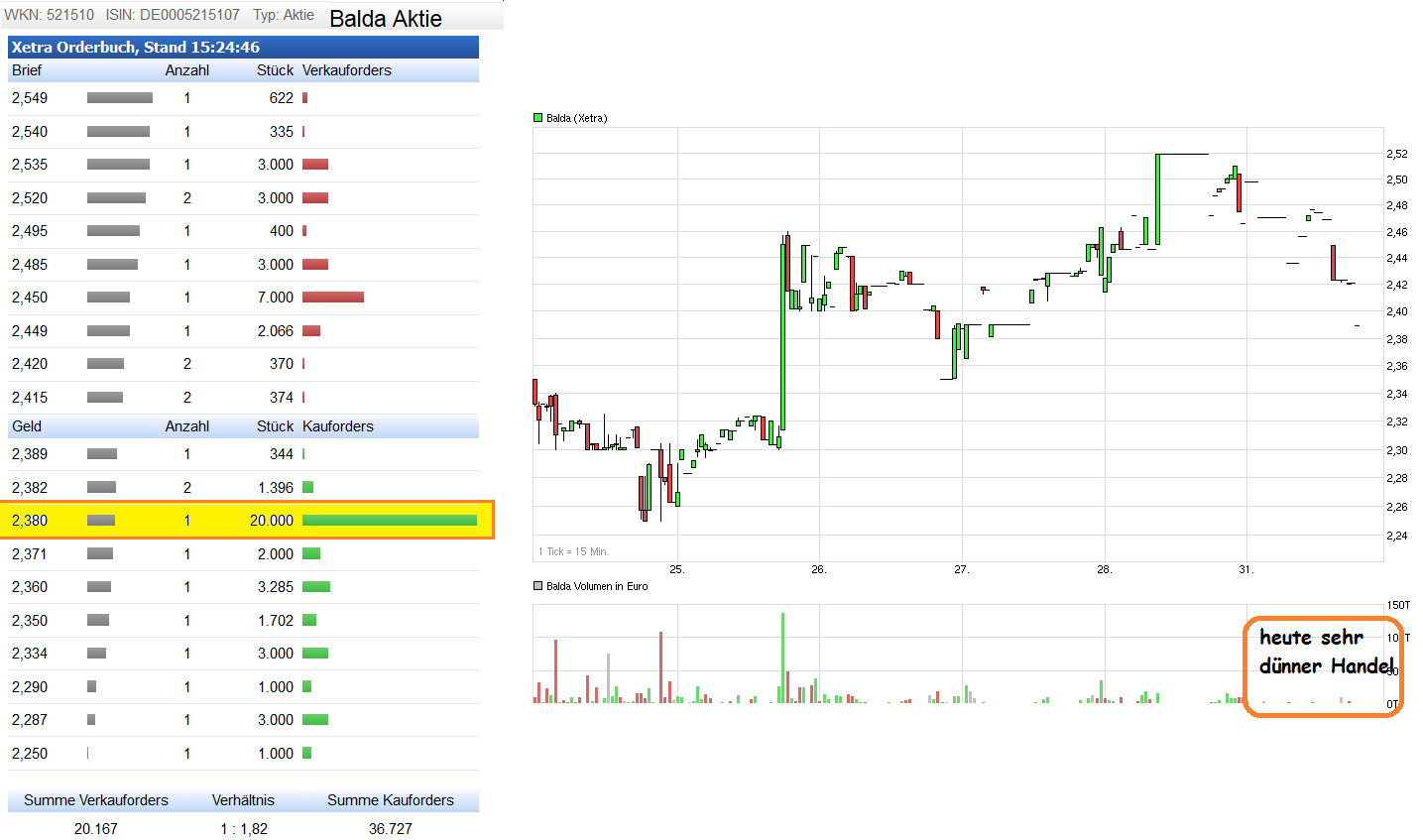Select the bid price 2,389
Image resolution: width=1423 pixels, height=840 pixels.
click(30, 454)
